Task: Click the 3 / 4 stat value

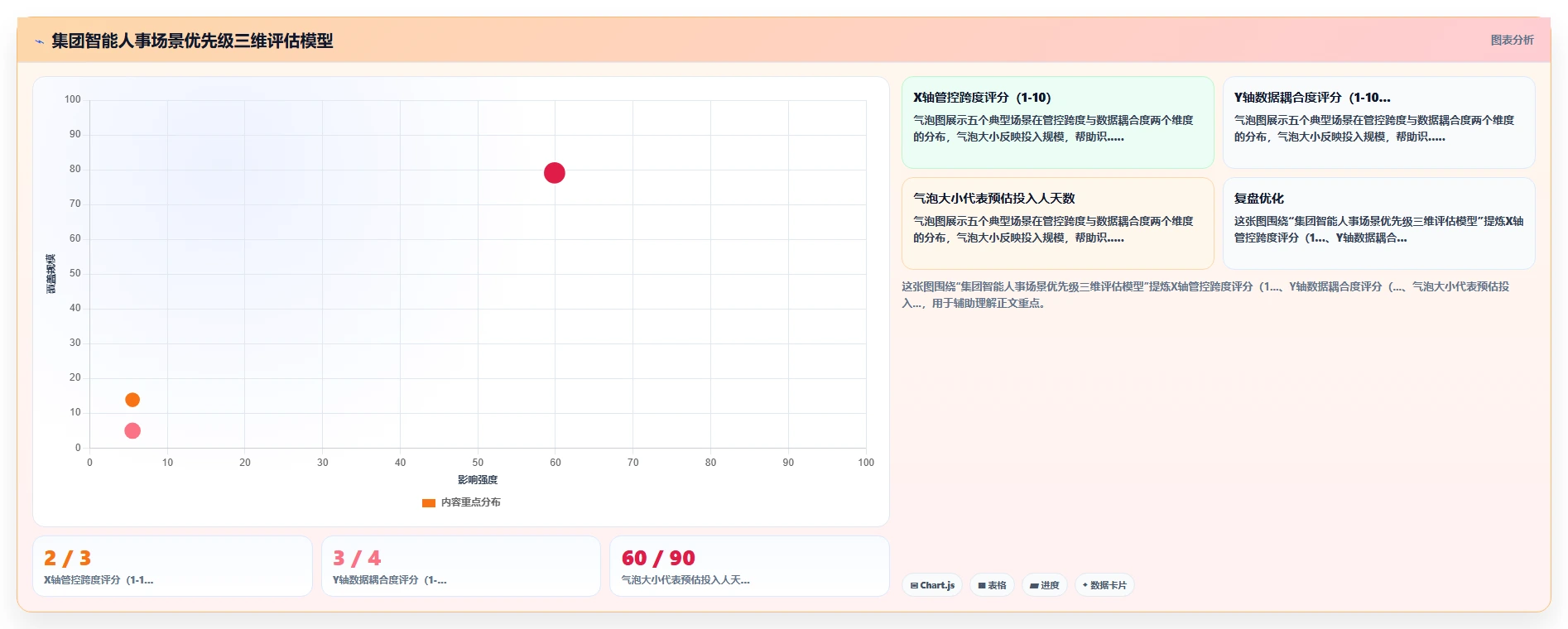Action: [x=357, y=558]
